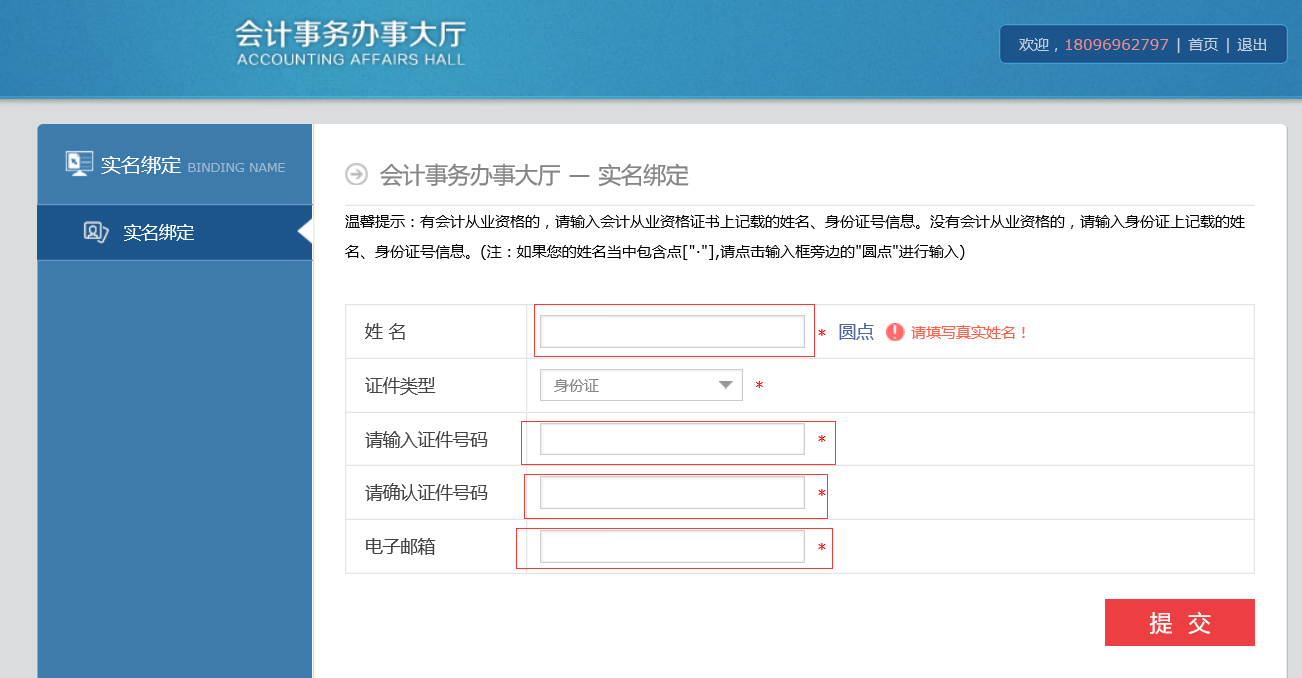Click the 圆点 dot insert link
This screenshot has height=678, width=1302.
click(856, 332)
